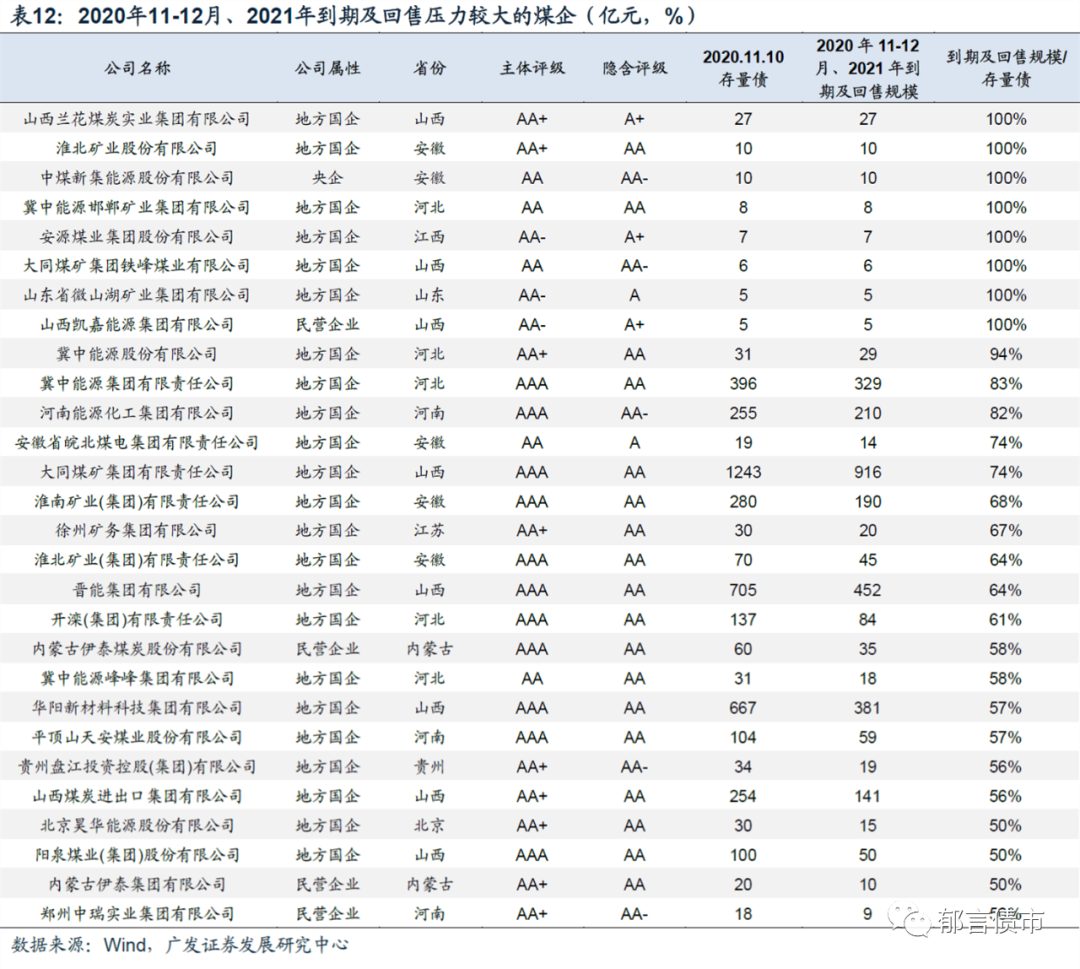The height and width of the screenshot is (969, 1080).
Task: Click the '381' maturity scale cell
Action: point(868,708)
